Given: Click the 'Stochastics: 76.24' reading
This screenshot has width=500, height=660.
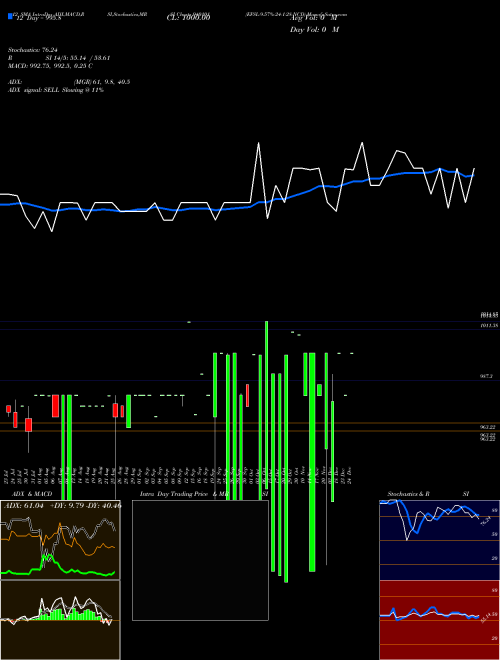Looking at the screenshot, I should coord(33,50).
